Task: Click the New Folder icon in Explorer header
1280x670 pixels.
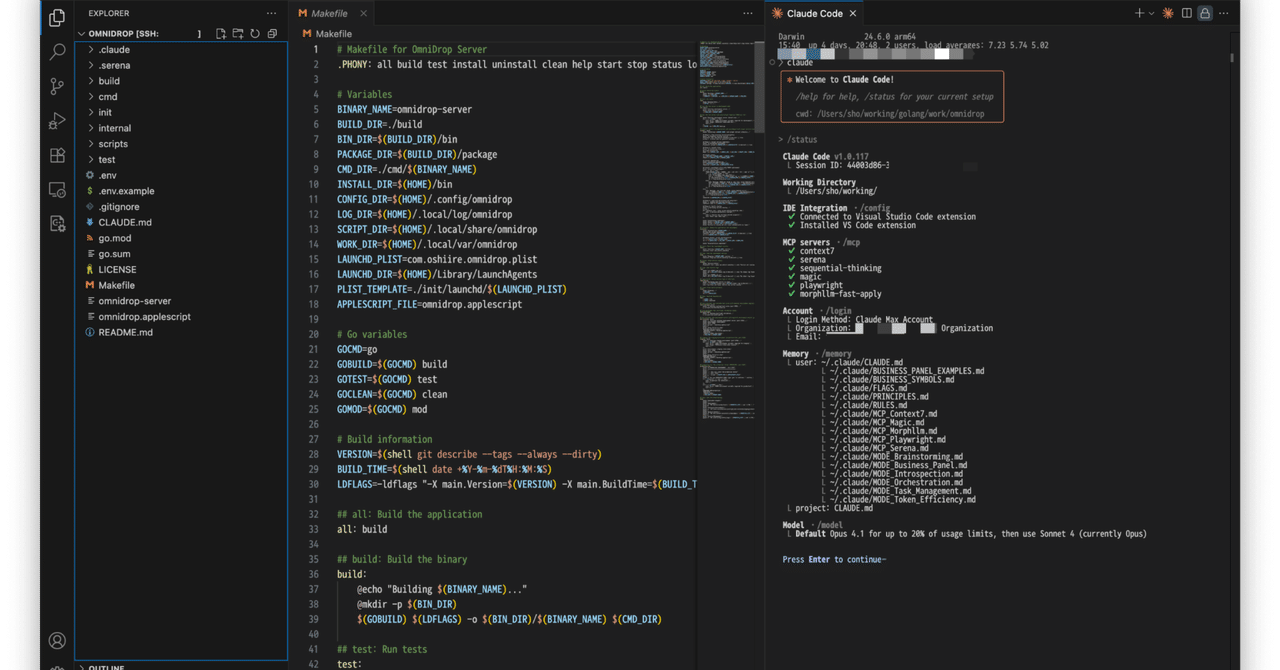Action: point(238,34)
